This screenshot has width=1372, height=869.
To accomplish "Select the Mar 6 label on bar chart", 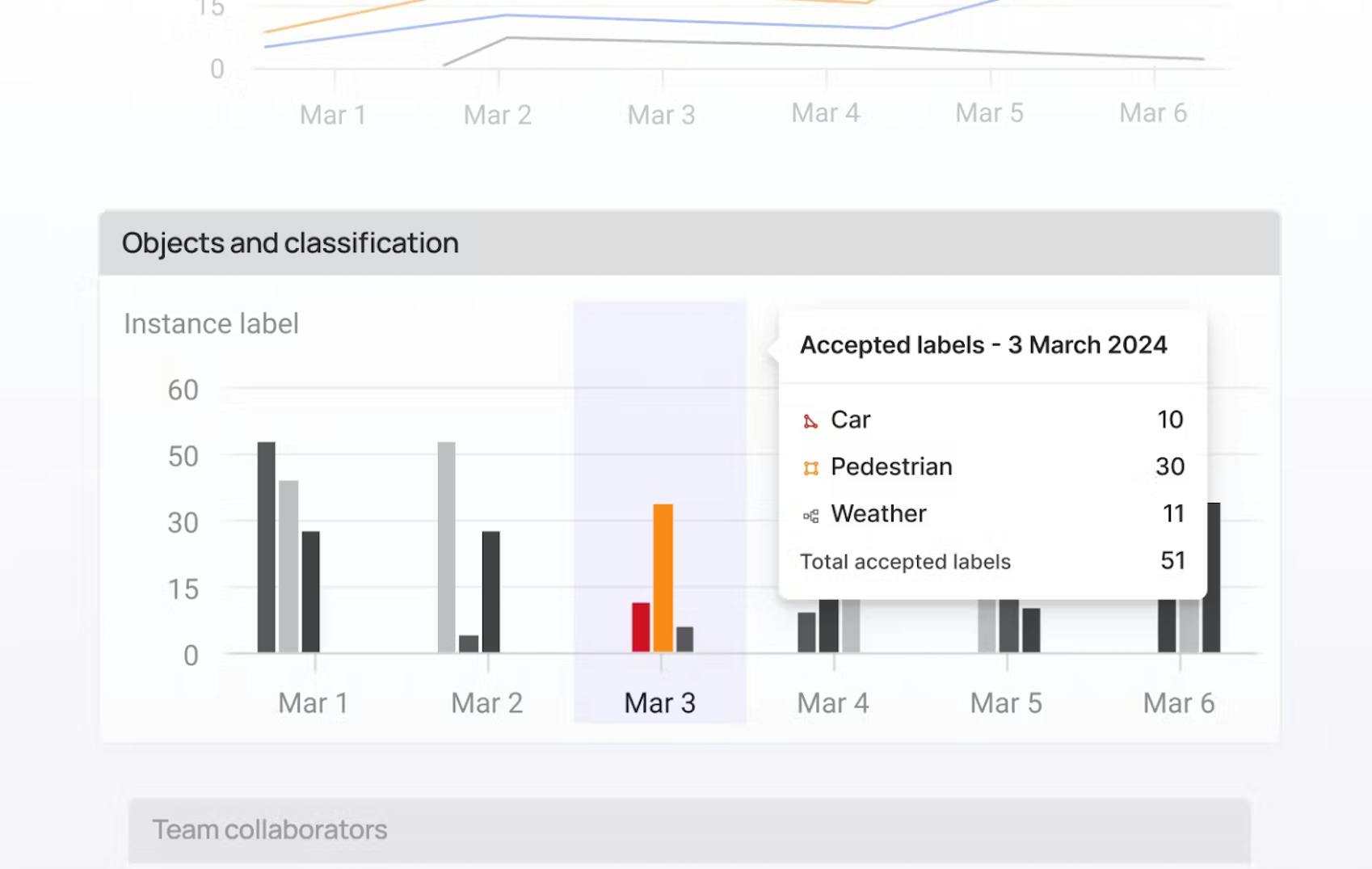I will tap(1178, 703).
